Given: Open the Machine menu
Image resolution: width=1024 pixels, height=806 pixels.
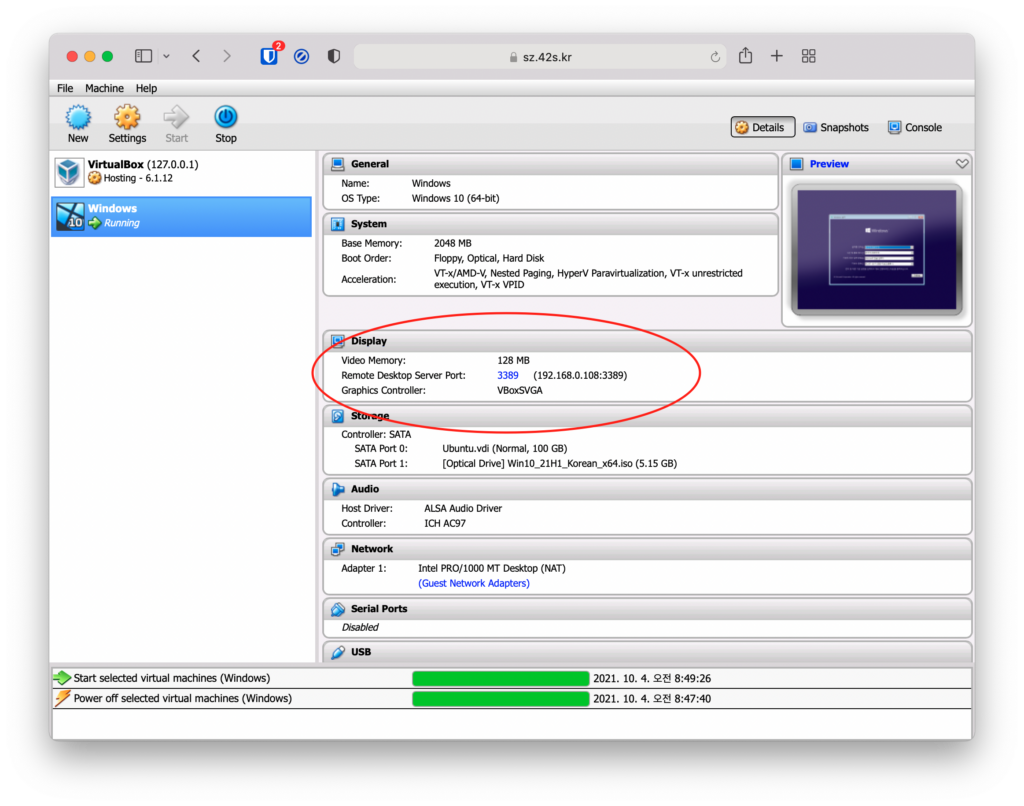Looking at the screenshot, I should pos(104,88).
